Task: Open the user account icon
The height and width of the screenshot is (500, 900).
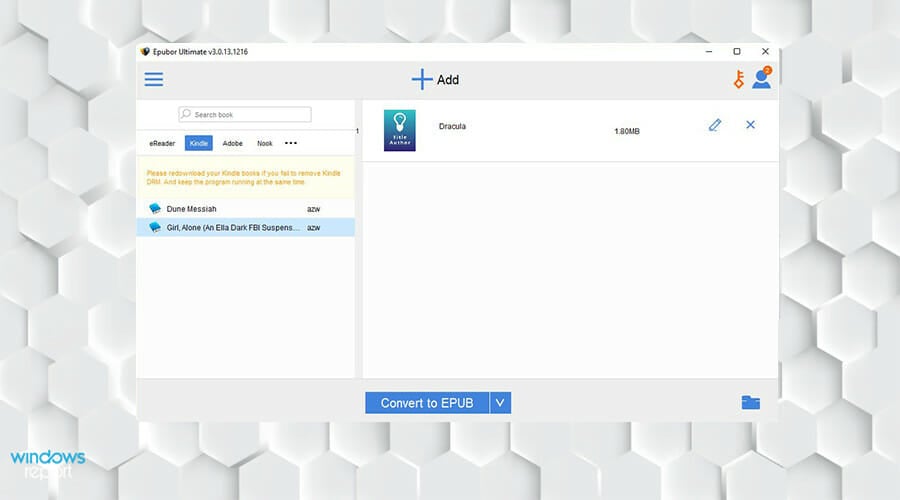Action: 762,78
